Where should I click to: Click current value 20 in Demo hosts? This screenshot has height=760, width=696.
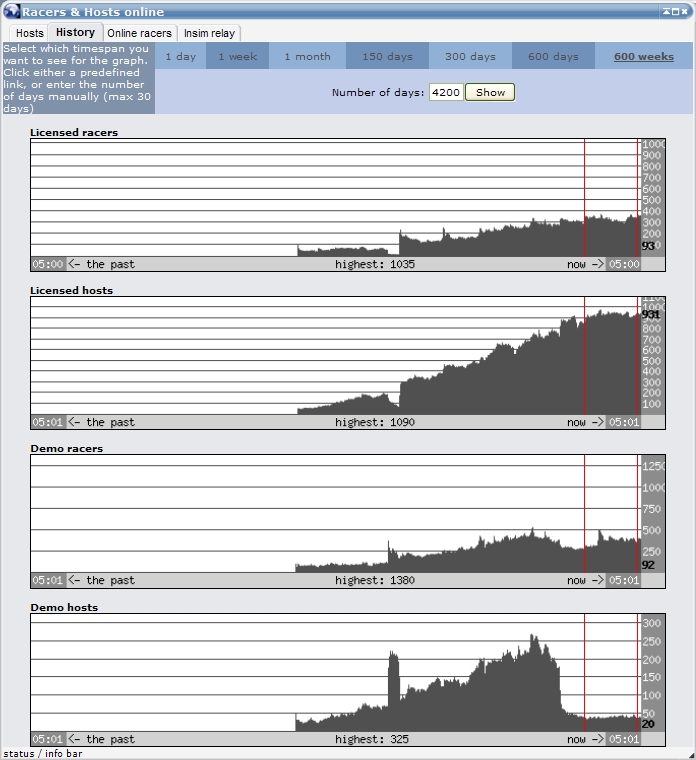click(x=648, y=724)
